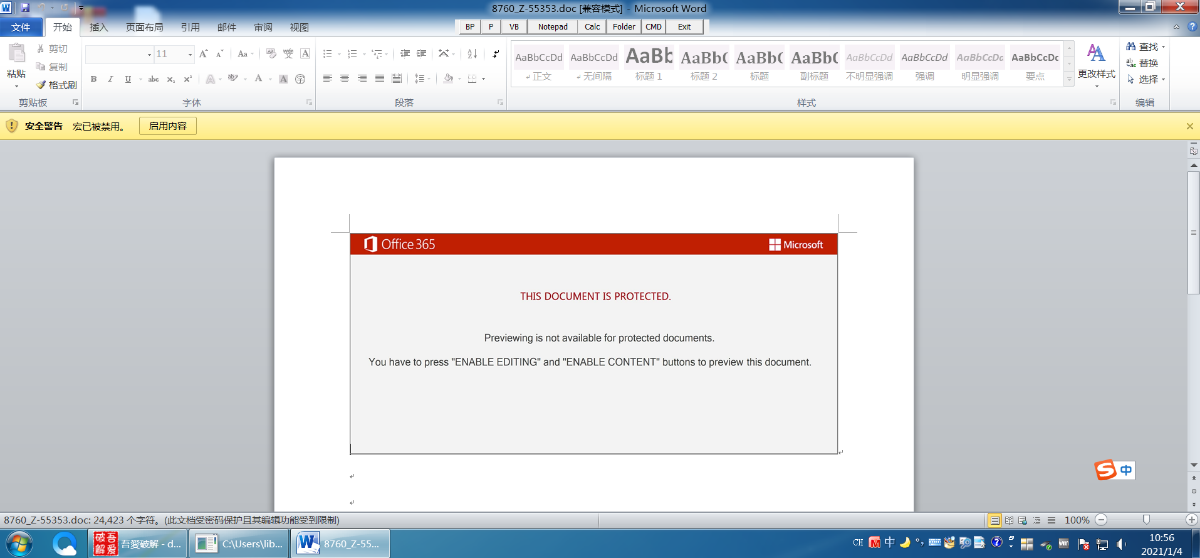Close the security warning bar

coord(1189,126)
